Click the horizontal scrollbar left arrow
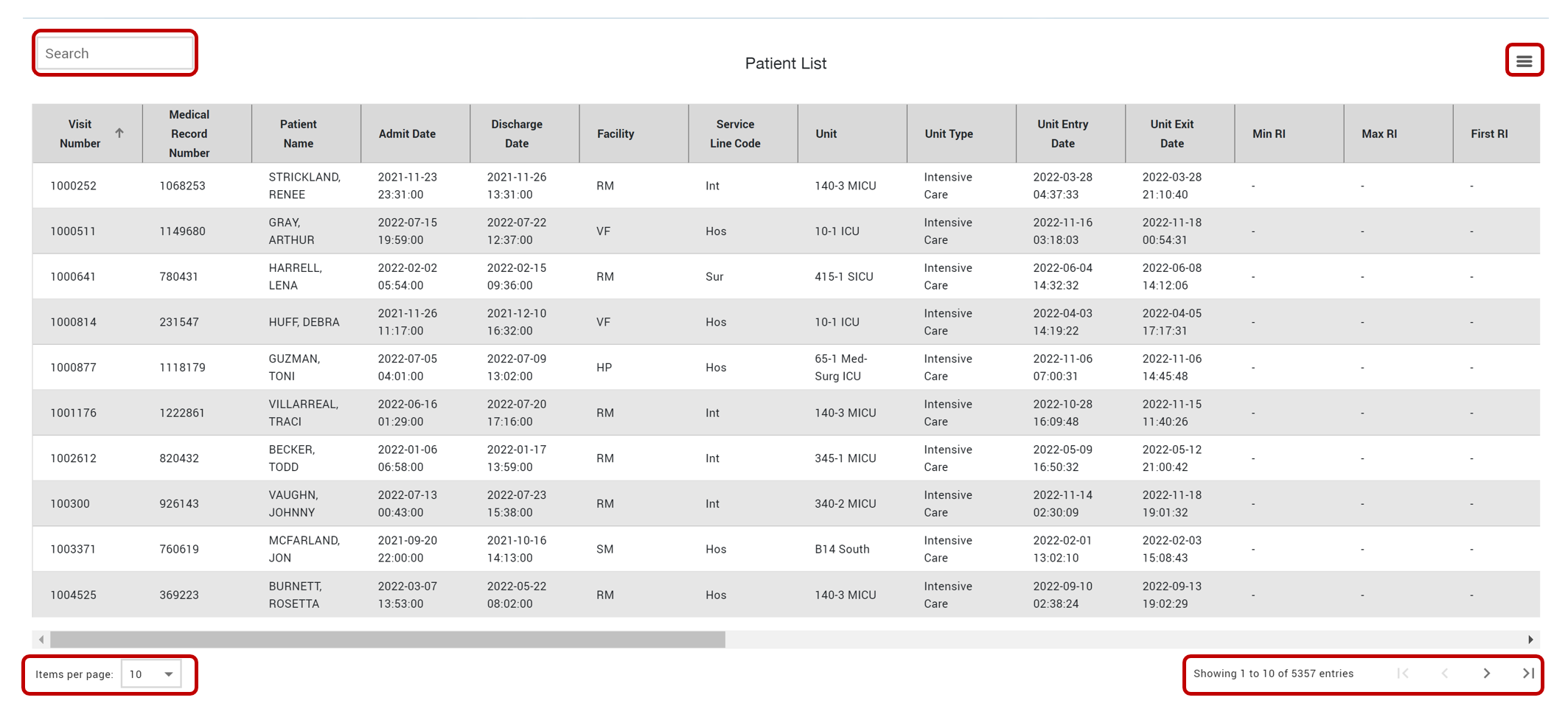1568x717 pixels. click(41, 640)
